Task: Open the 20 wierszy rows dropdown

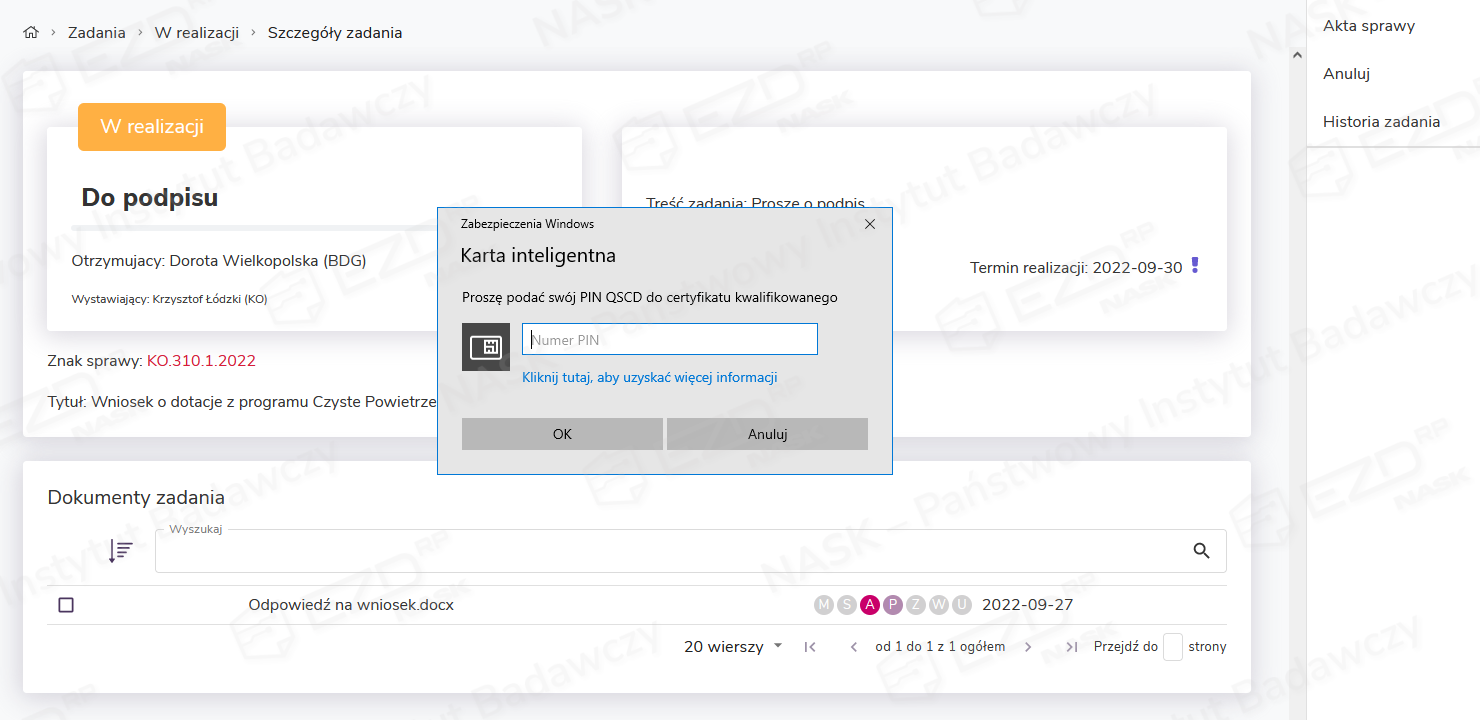Action: 733,647
